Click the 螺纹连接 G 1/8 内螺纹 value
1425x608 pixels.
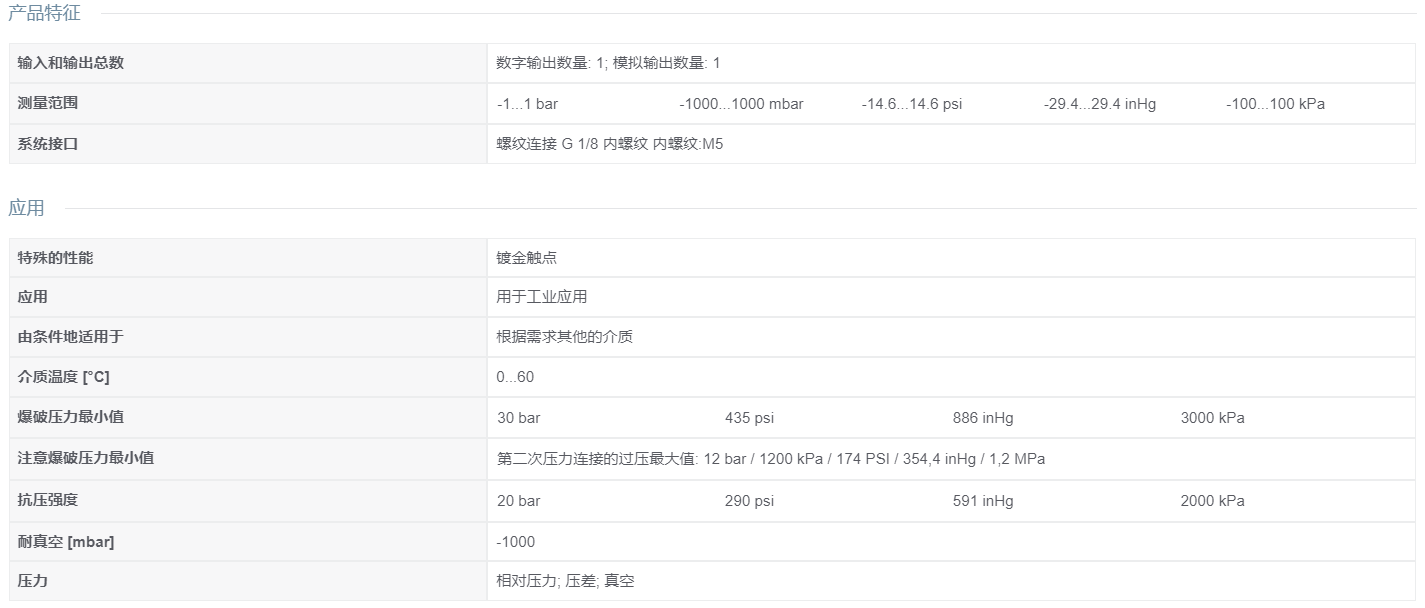[x=610, y=144]
